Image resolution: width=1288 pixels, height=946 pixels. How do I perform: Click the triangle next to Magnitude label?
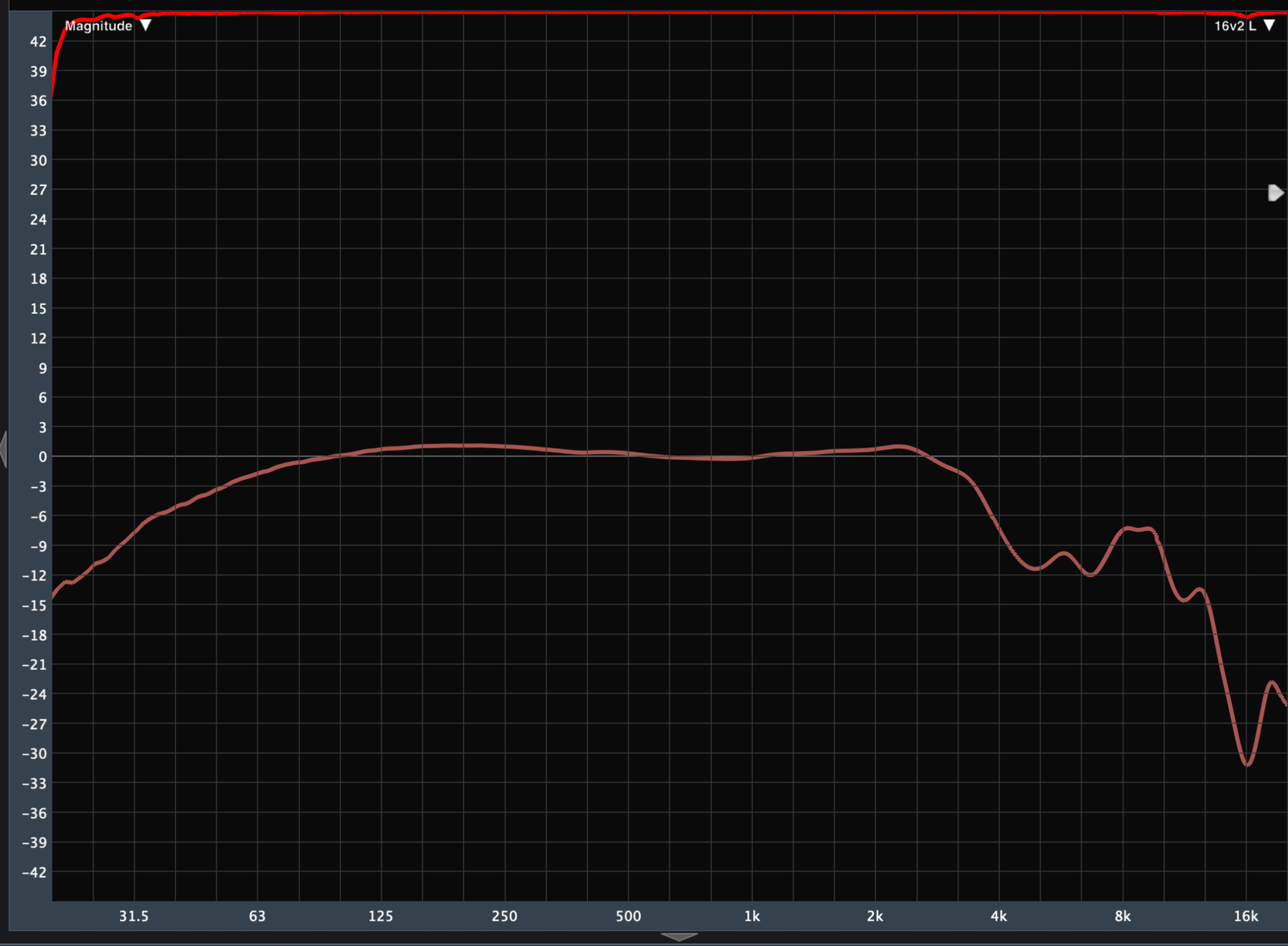tap(146, 25)
